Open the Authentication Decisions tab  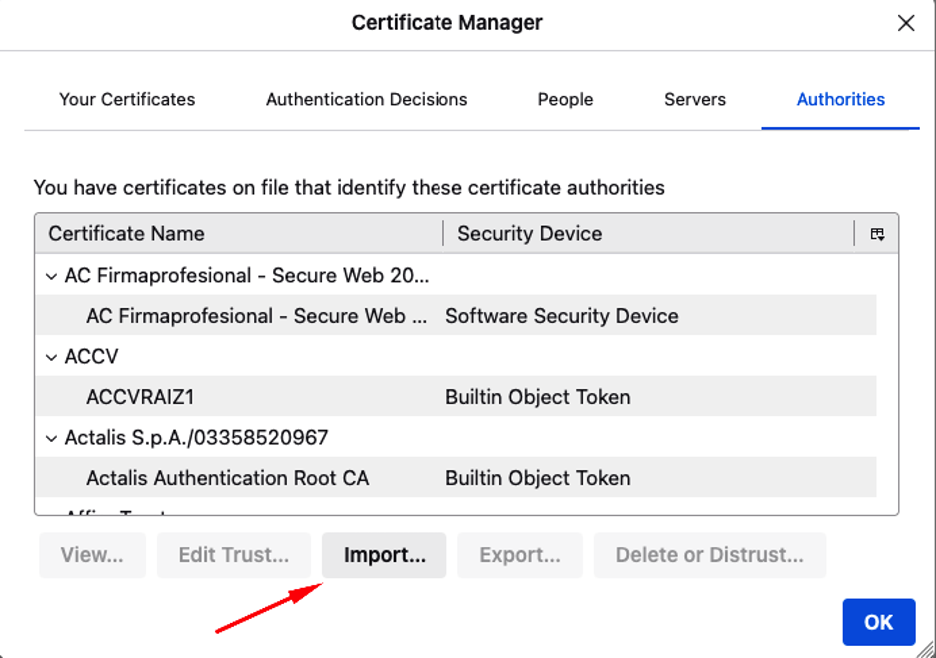[367, 99]
